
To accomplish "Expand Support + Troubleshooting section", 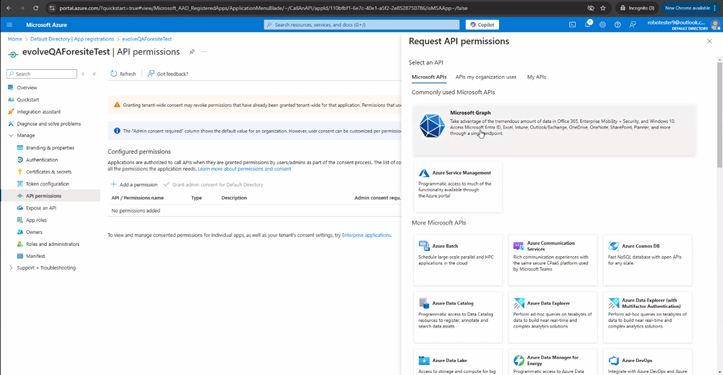I will coord(11,268).
